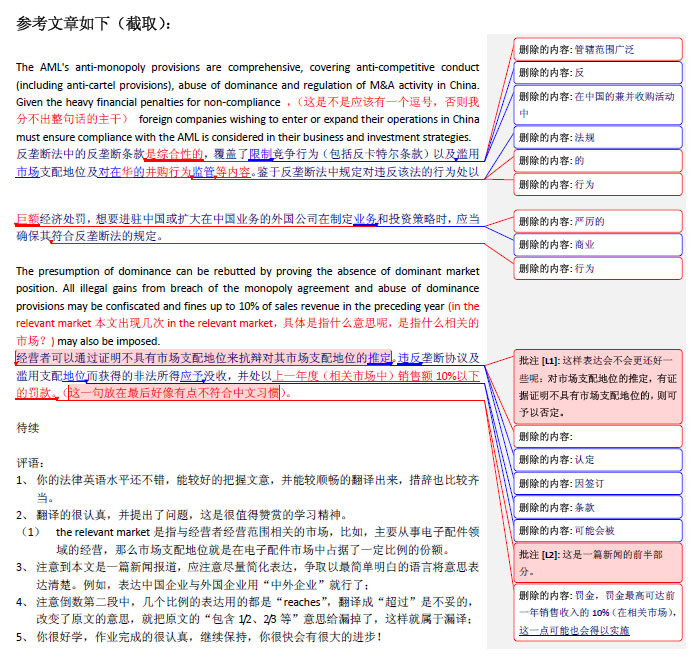This screenshot has height=659, width=700.
Task: Click the red question '是指什么相关的市场？'
Action: (x=247, y=332)
